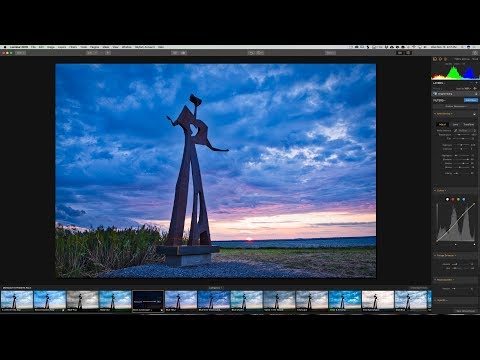Switch to the Adjust tab
The image size is (480, 360).
tap(442, 124)
